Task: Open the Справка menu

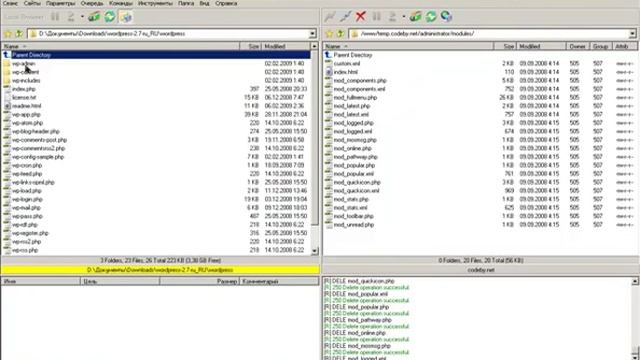Action: 226,3
